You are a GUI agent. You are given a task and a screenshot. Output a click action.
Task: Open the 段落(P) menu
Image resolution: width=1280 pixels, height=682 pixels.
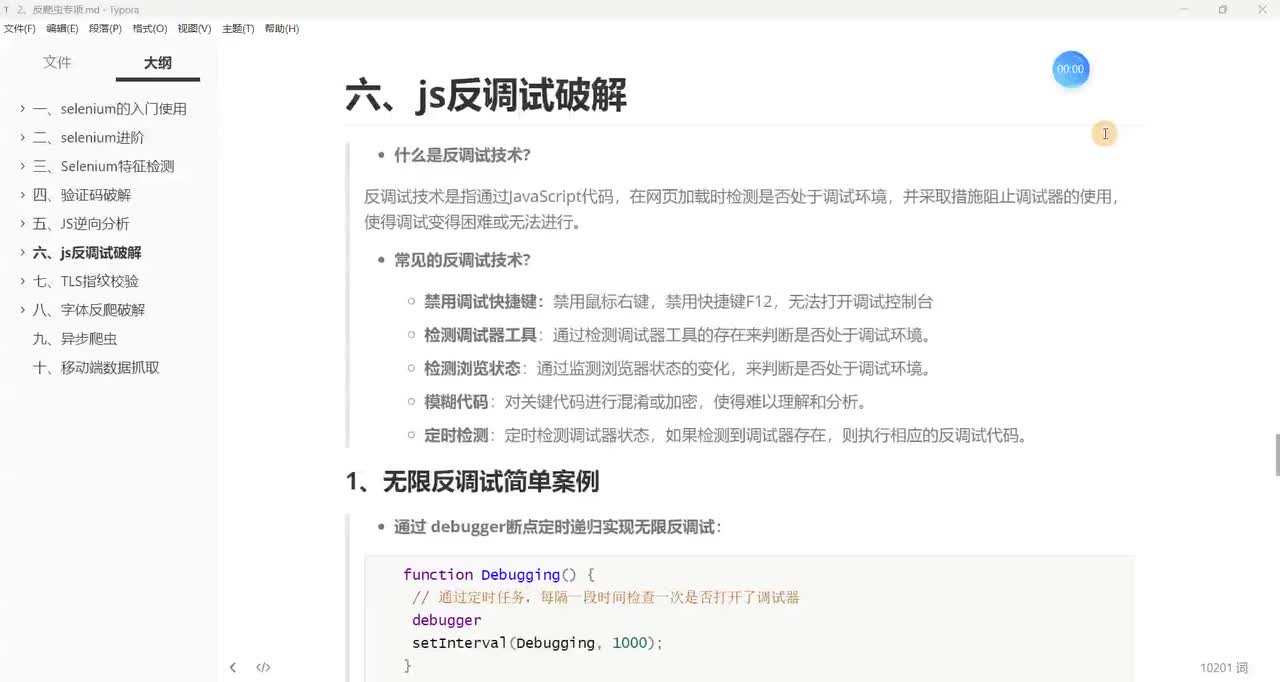[105, 29]
